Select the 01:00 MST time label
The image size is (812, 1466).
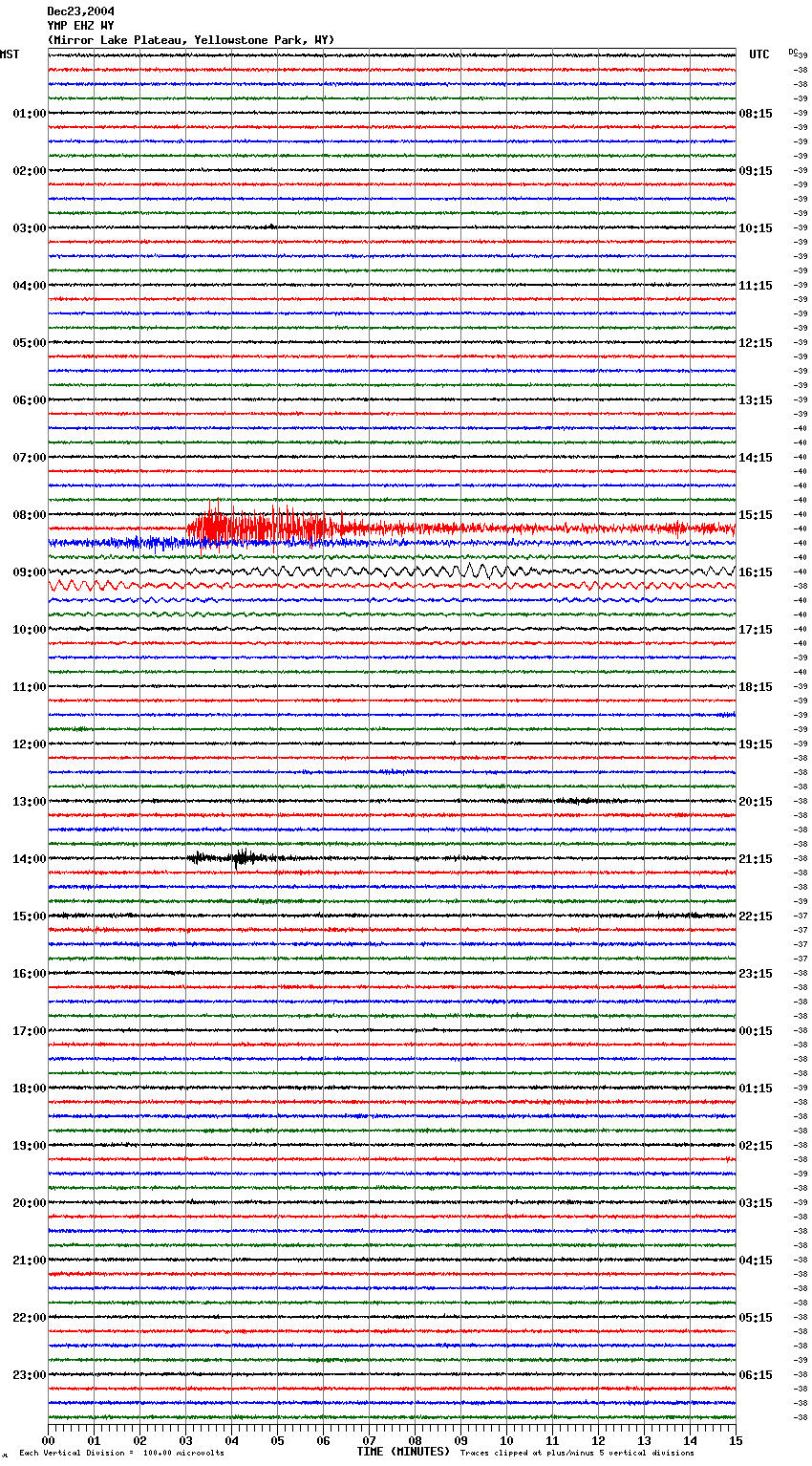[30, 114]
